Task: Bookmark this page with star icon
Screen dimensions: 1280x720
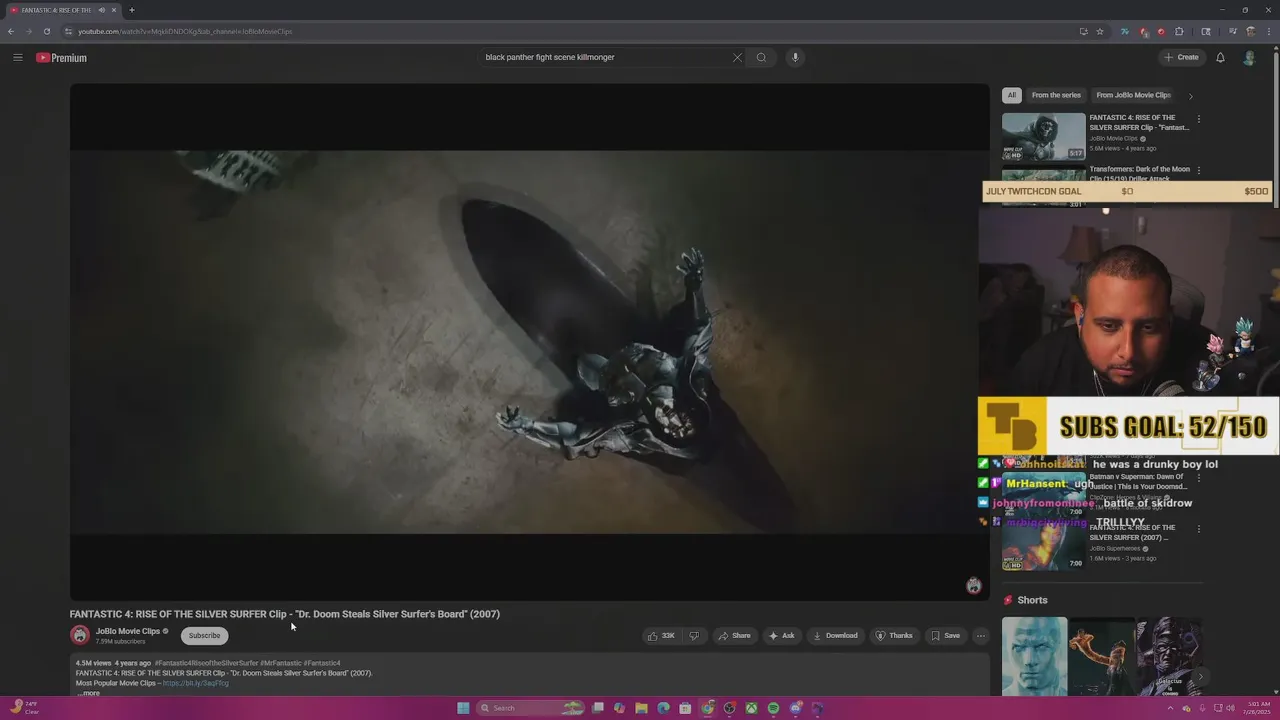Action: click(1100, 31)
